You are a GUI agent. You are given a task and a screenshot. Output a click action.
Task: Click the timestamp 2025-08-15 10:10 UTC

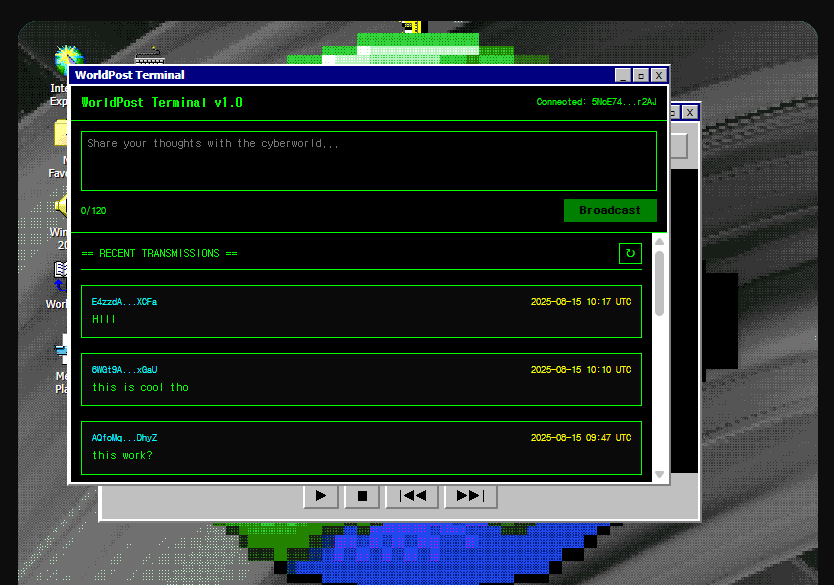coord(581,370)
